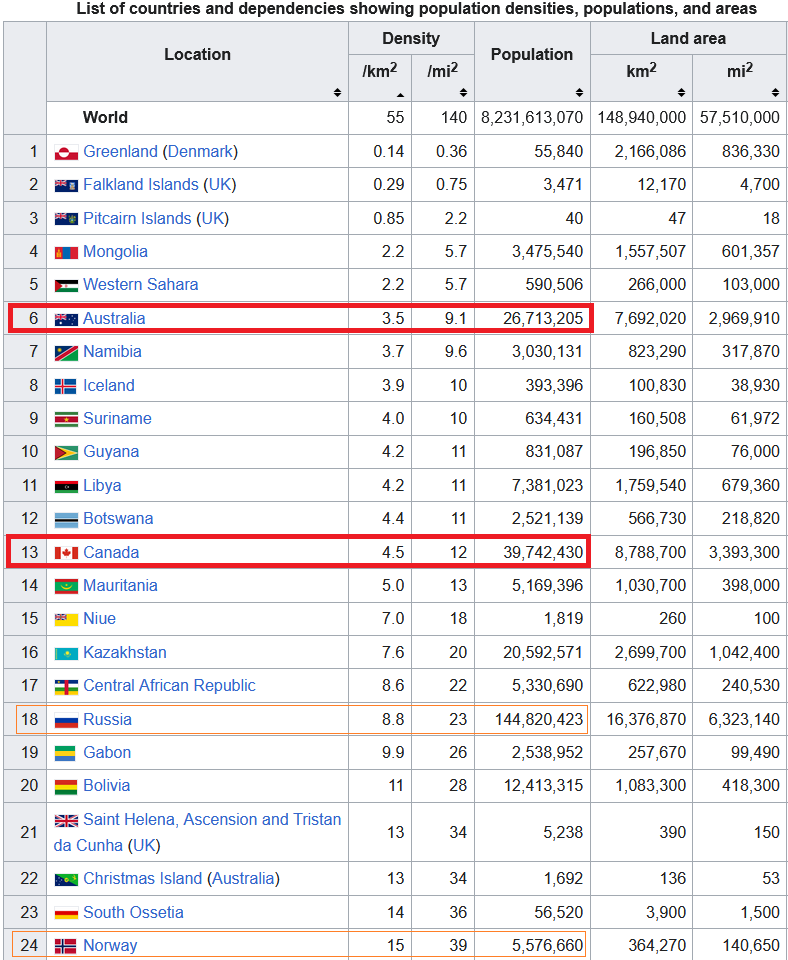788x960 pixels.
Task: Visit the Iceland link
Action: click(108, 385)
